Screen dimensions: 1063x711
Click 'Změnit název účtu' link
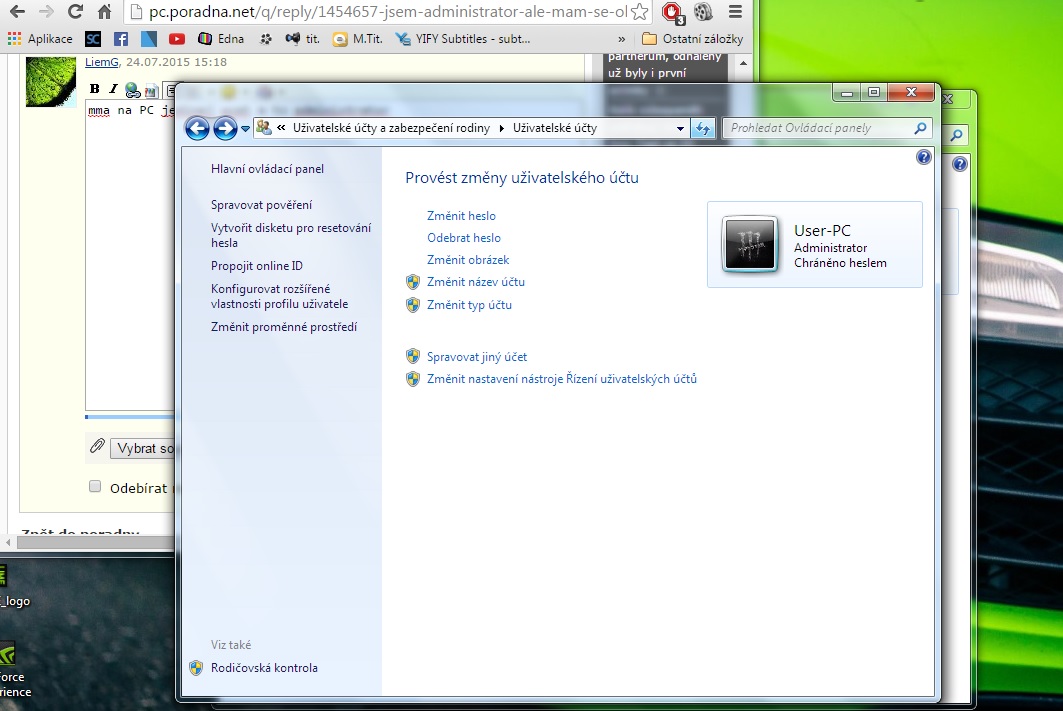pyautogui.click(x=475, y=282)
